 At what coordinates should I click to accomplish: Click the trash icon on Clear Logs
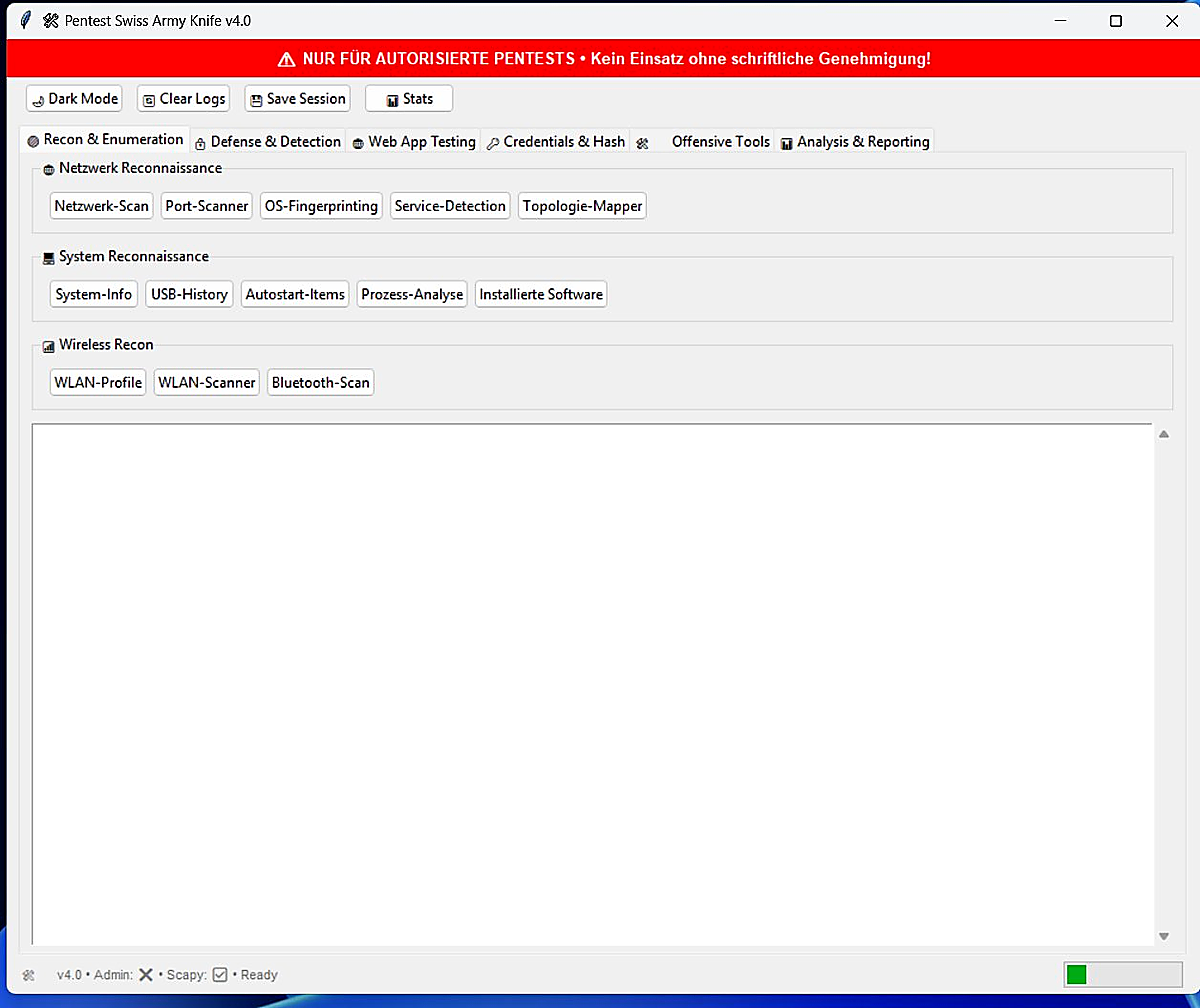[x=149, y=100]
